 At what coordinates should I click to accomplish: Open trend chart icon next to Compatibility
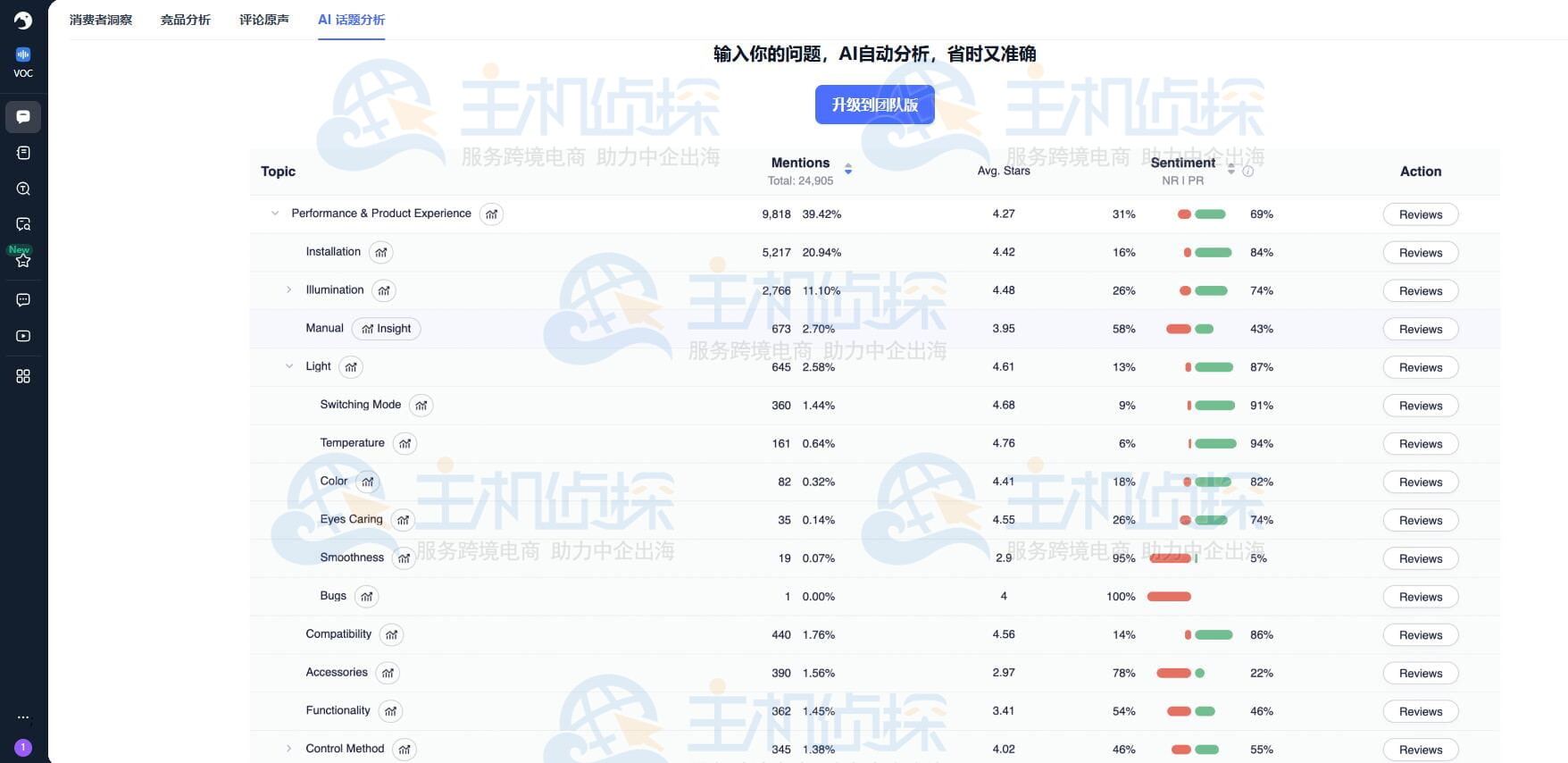pos(392,635)
